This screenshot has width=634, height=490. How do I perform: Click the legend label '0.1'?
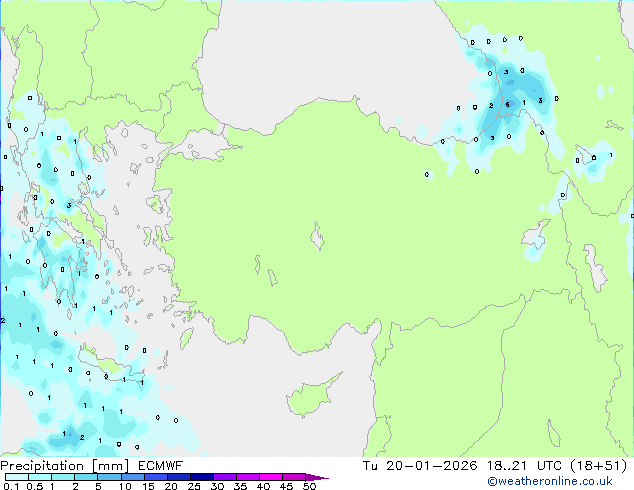pos(11,486)
